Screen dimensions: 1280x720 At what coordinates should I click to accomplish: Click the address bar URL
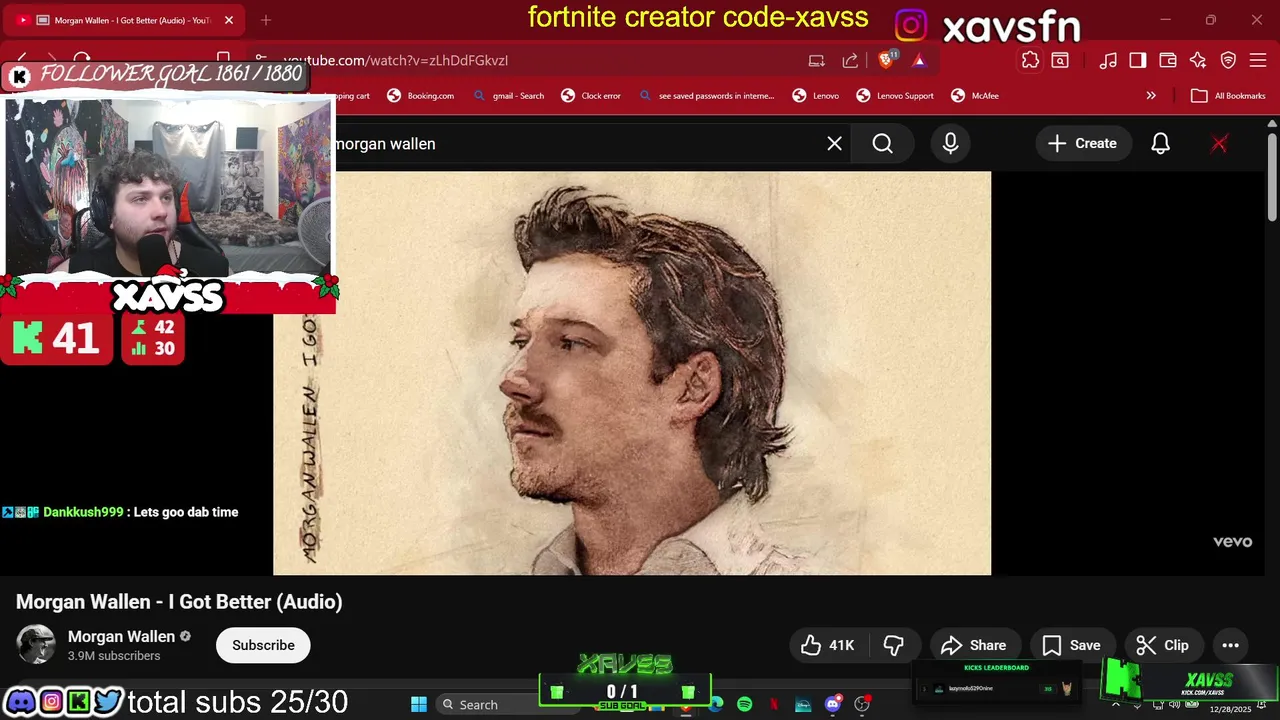coord(395,60)
